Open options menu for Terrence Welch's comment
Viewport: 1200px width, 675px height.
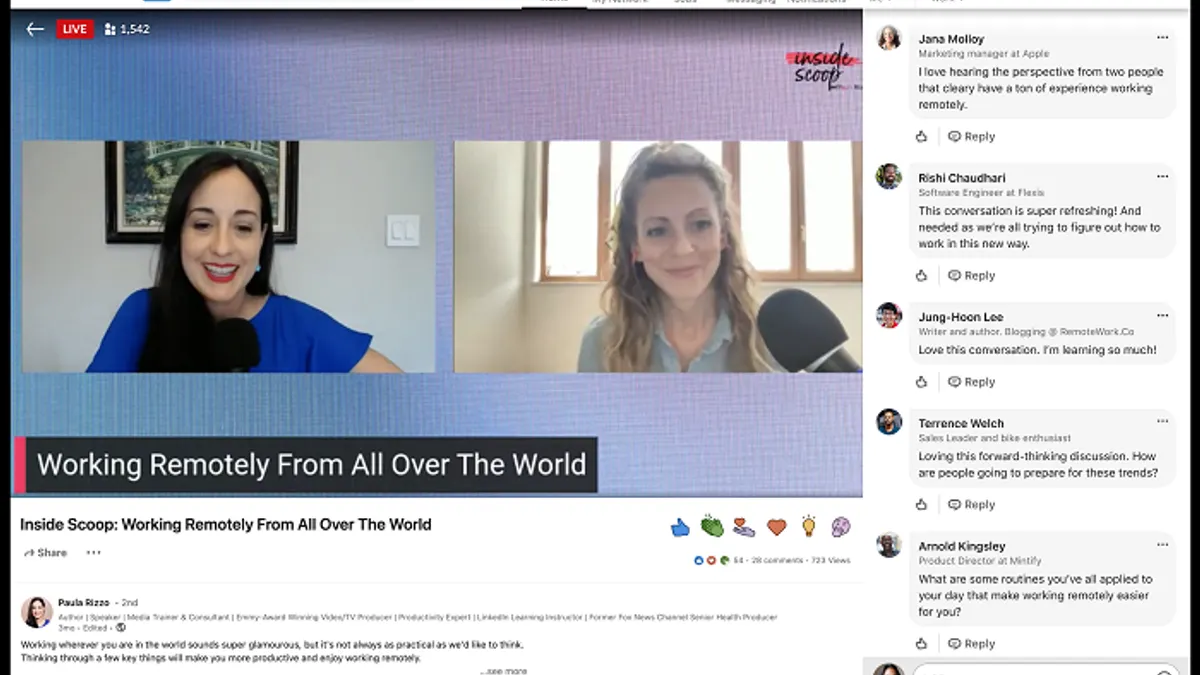pyautogui.click(x=1162, y=422)
